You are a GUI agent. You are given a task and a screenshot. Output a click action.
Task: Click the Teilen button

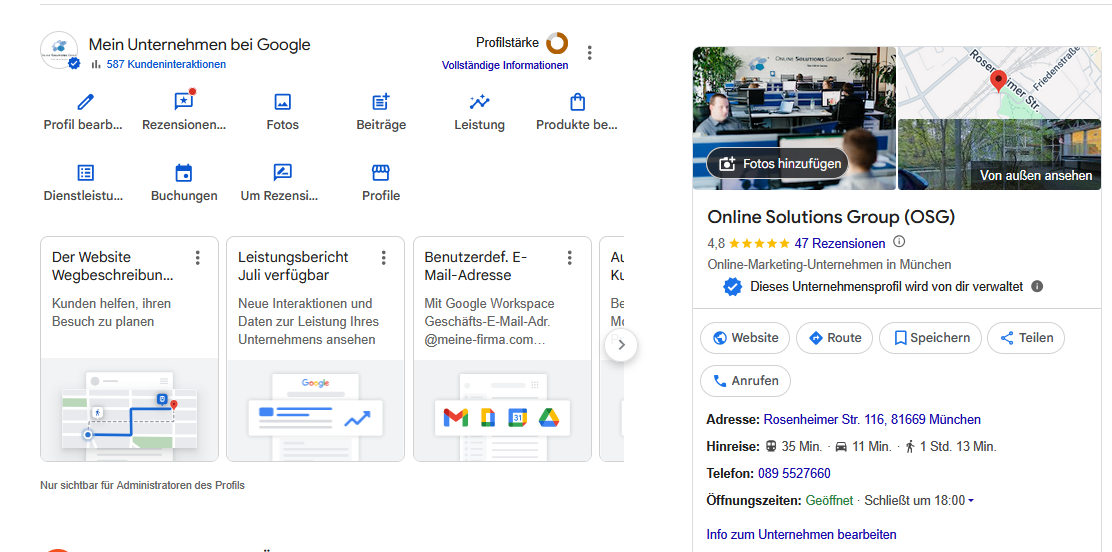1026,338
